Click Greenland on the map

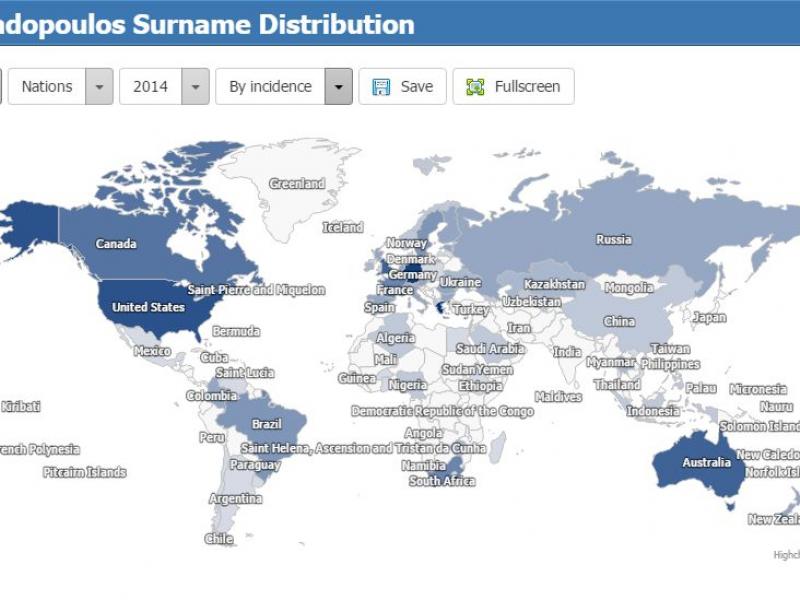pos(297,183)
